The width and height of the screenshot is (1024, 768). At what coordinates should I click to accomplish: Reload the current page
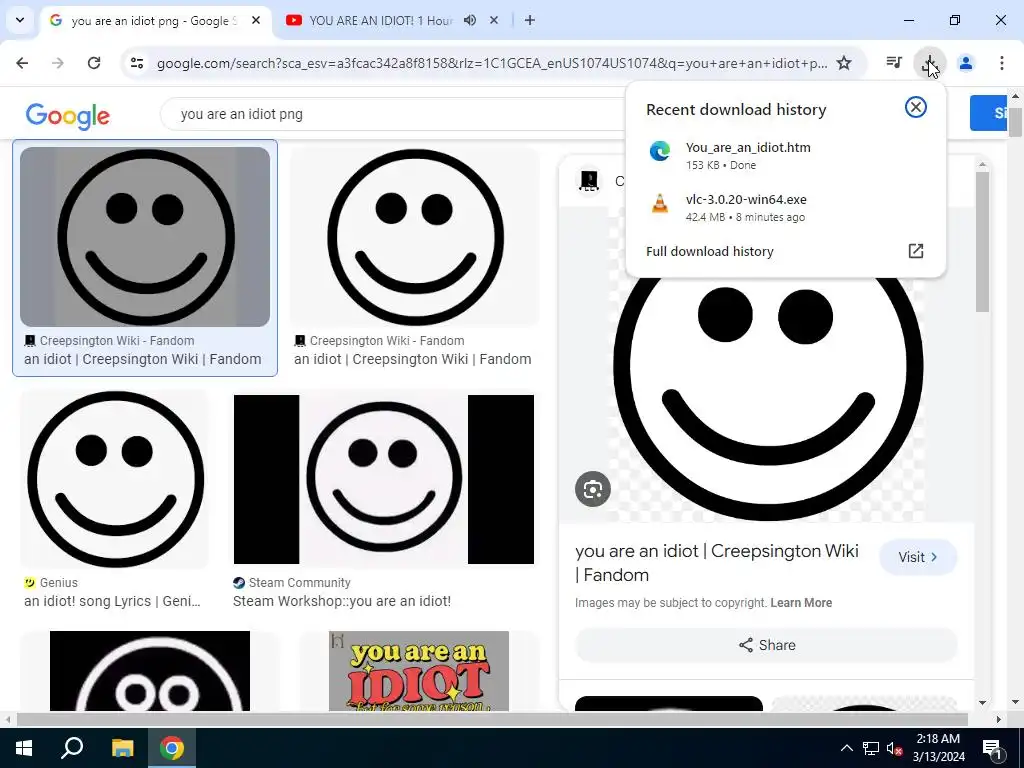[94, 63]
